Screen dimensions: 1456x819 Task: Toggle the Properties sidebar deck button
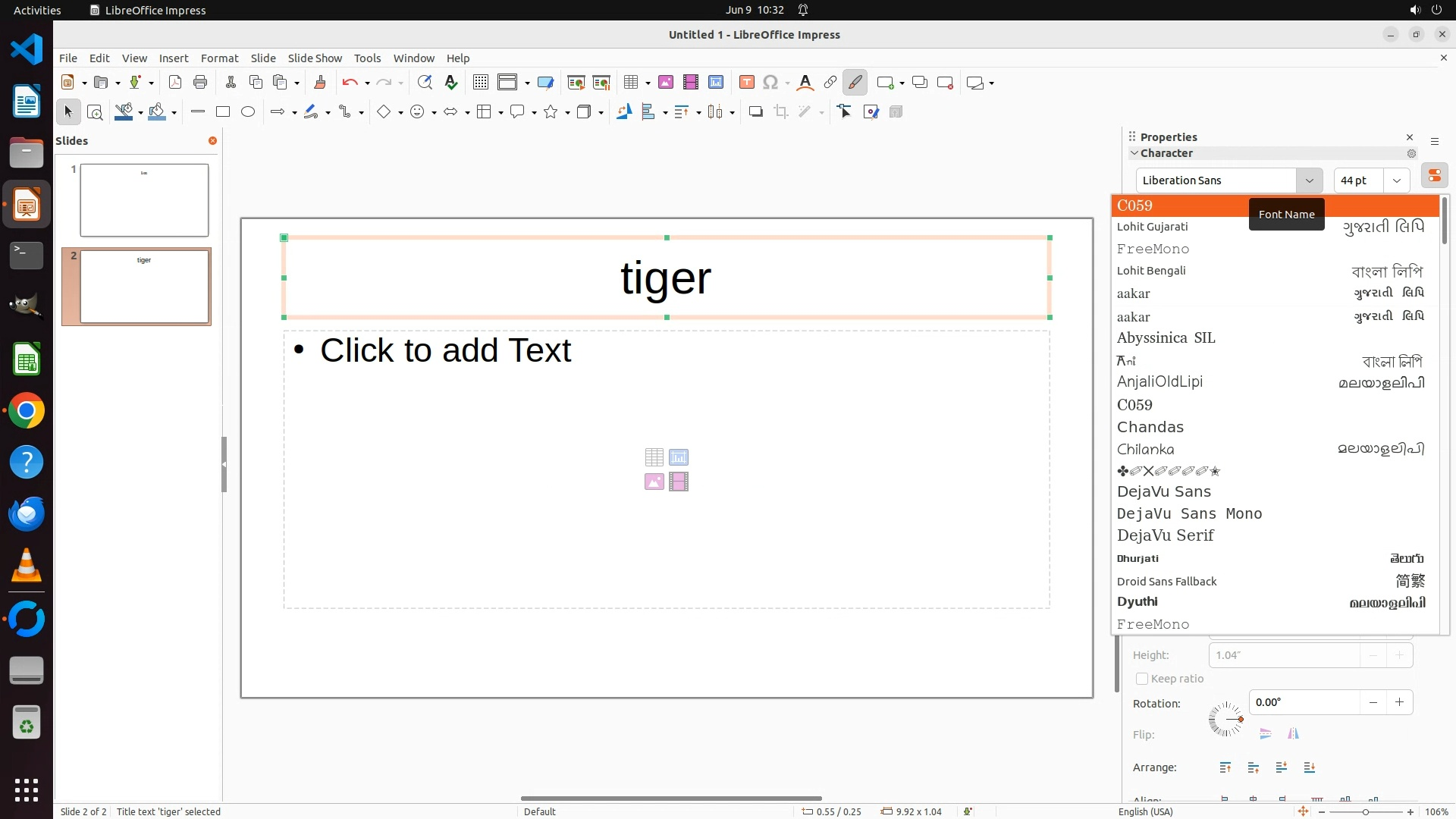[x=1434, y=176]
